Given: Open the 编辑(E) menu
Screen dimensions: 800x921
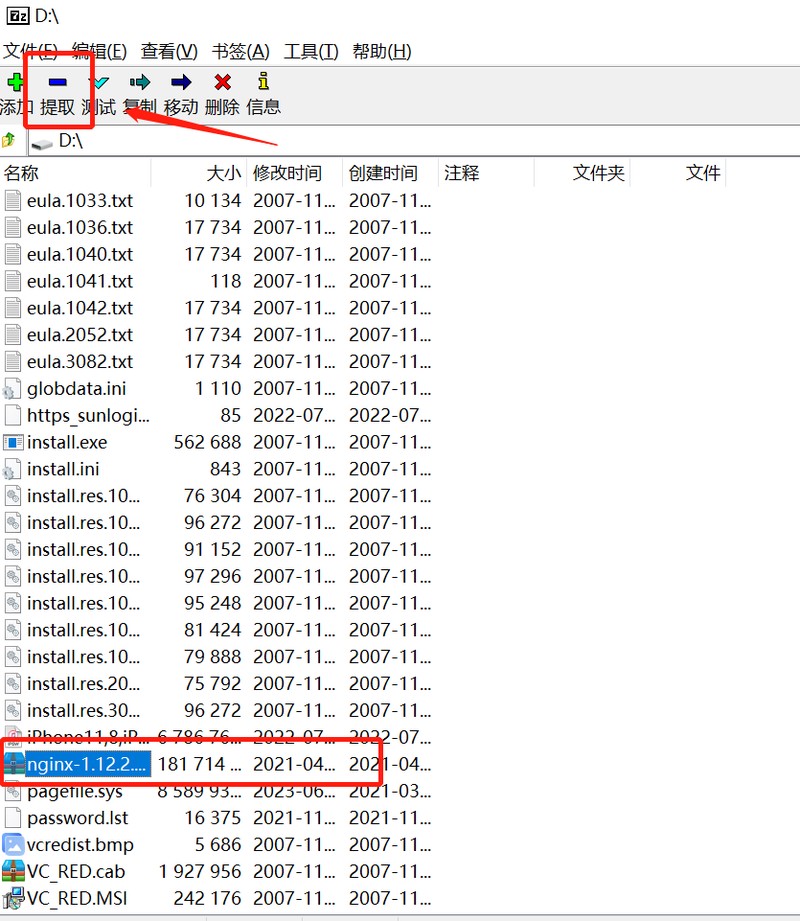Looking at the screenshot, I should coord(99,52).
